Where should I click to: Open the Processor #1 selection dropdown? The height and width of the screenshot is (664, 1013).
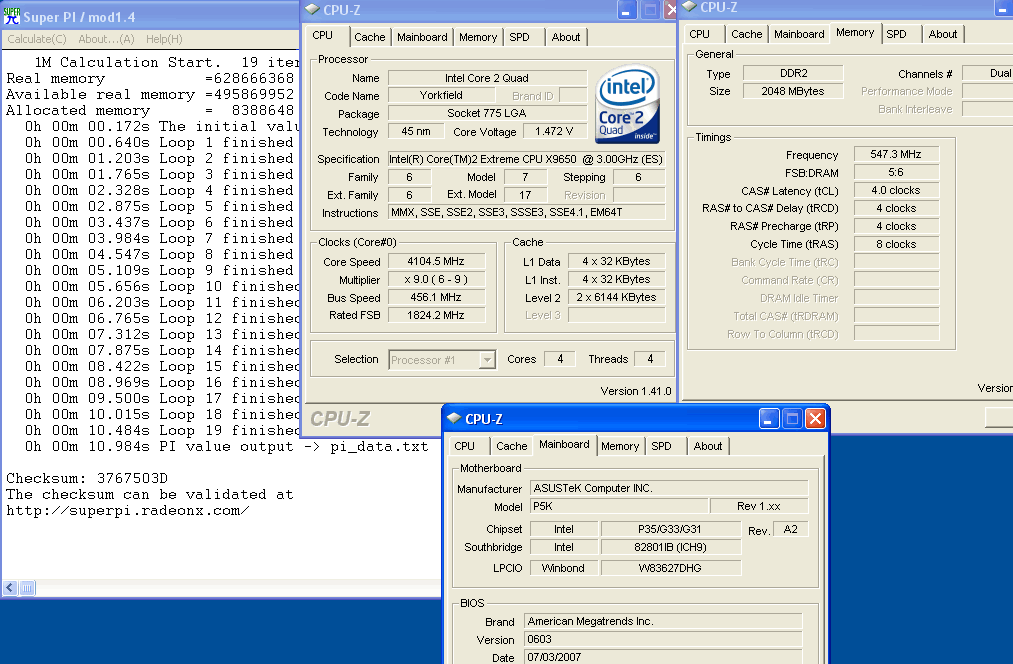tap(487, 360)
